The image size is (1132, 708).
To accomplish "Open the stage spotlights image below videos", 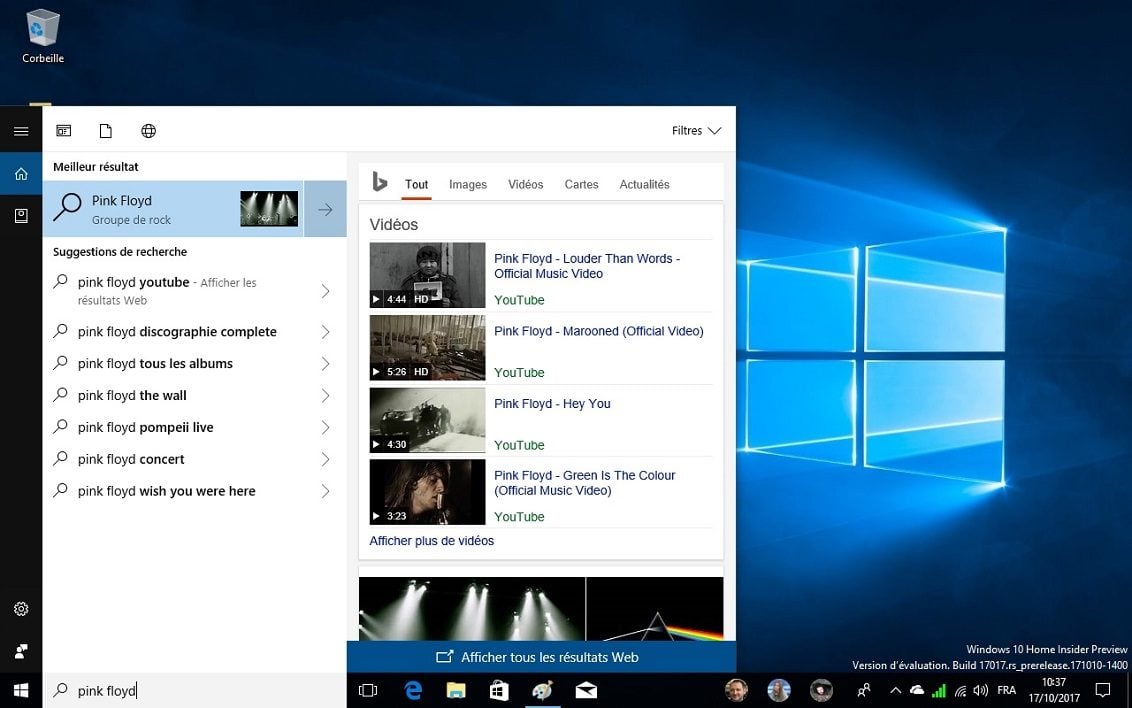I will 472,608.
